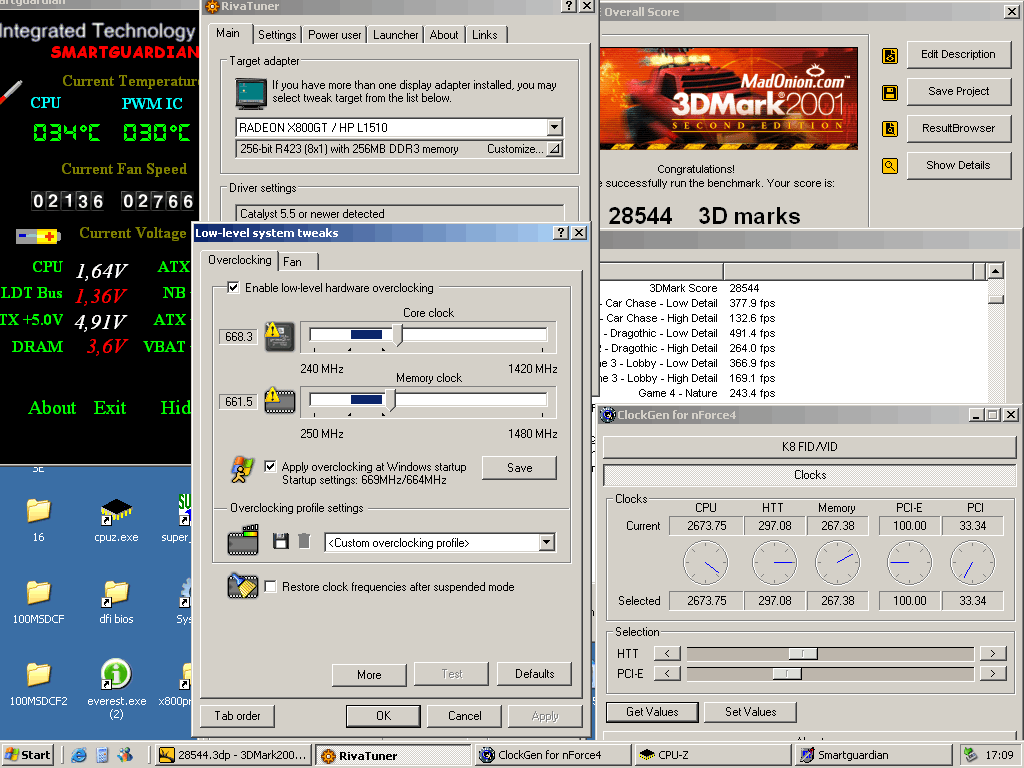The width and height of the screenshot is (1024, 768).
Task: Click Cancel in Low-level system tweaks
Action: tap(464, 716)
